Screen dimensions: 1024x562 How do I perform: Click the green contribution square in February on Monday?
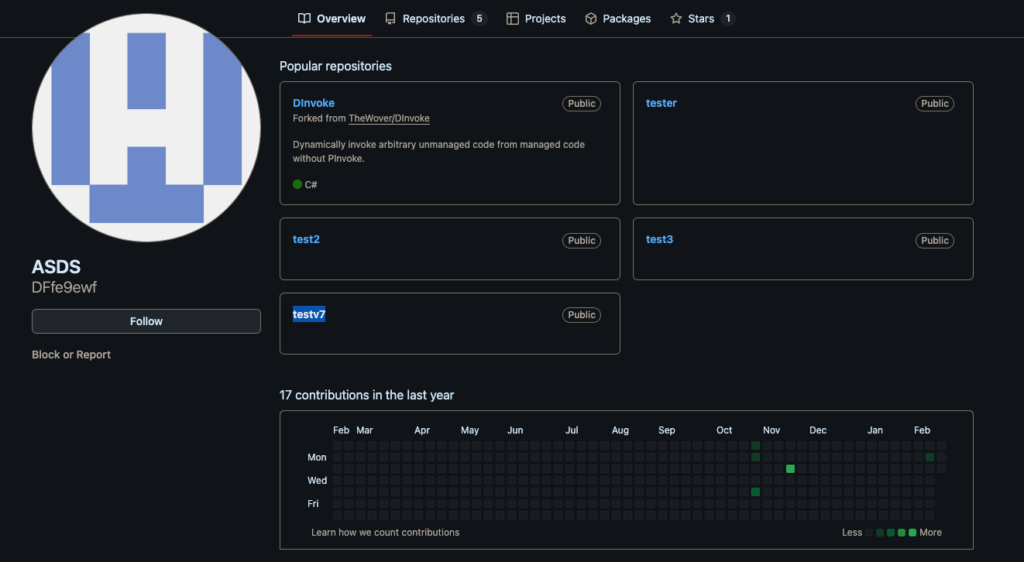[x=930, y=457]
